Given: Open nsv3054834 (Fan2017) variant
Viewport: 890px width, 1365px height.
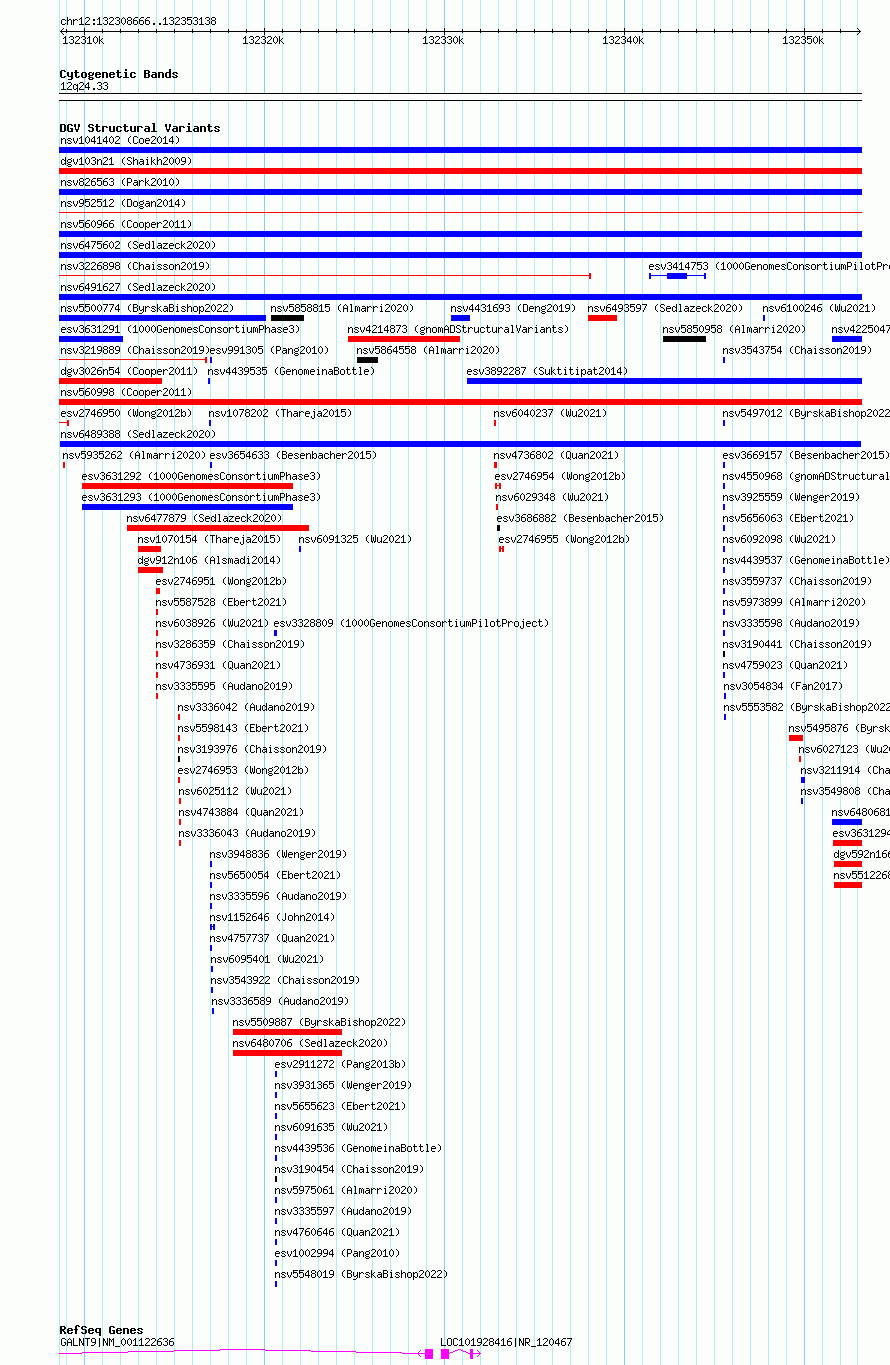Looking at the screenshot, I should [783, 686].
